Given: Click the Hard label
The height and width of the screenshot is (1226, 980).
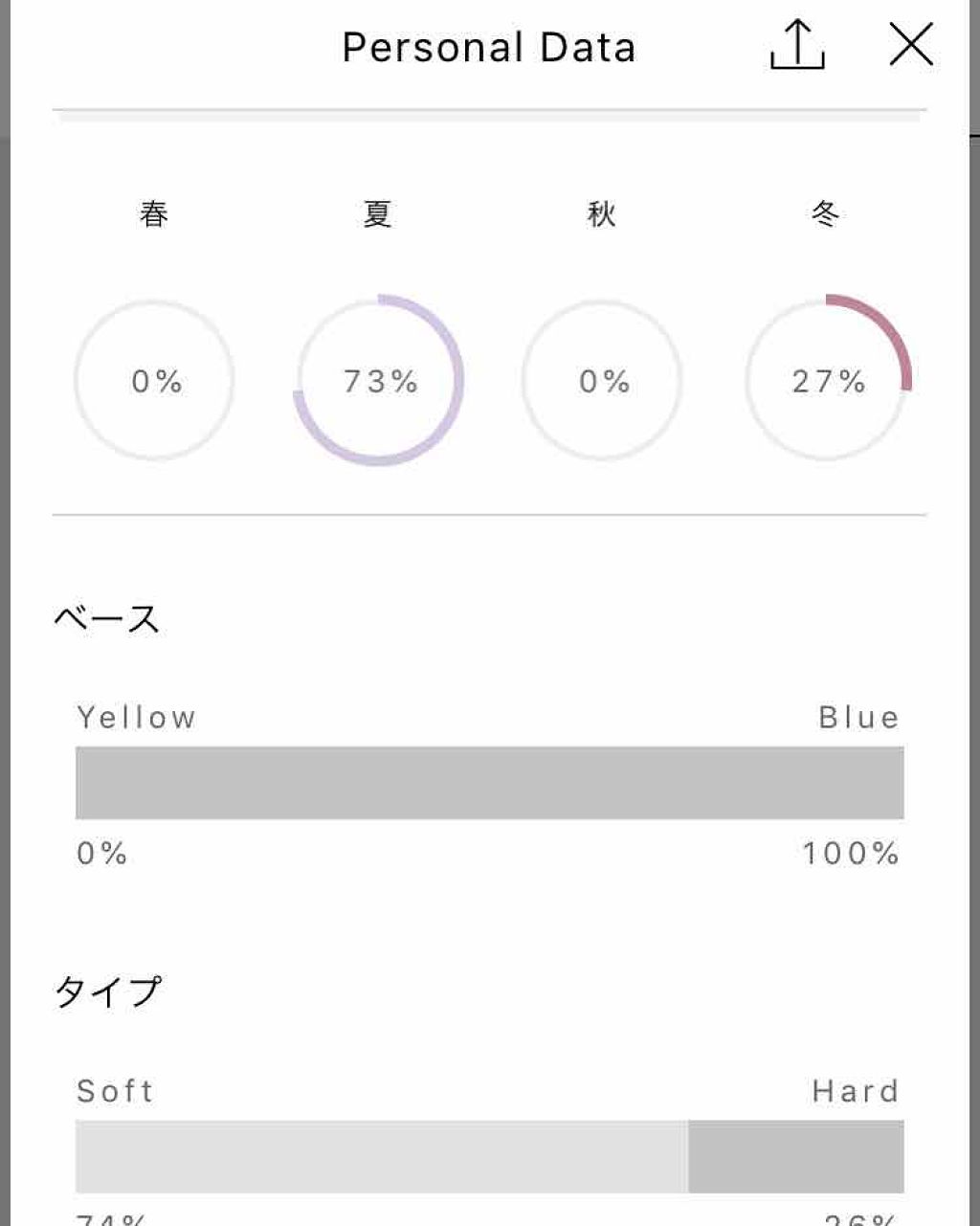Looking at the screenshot, I should click(856, 1091).
